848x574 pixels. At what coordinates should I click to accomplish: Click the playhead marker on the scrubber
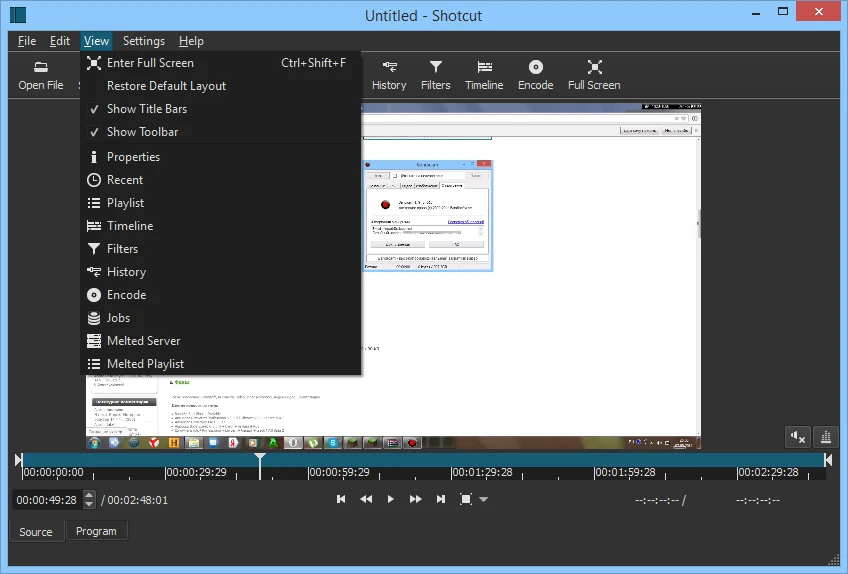(260, 460)
